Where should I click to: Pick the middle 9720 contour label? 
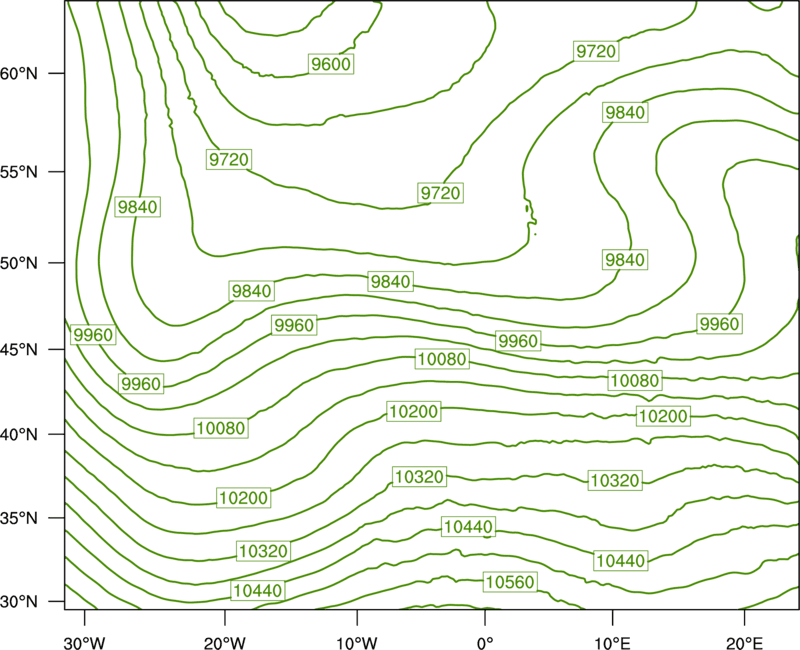[440, 193]
